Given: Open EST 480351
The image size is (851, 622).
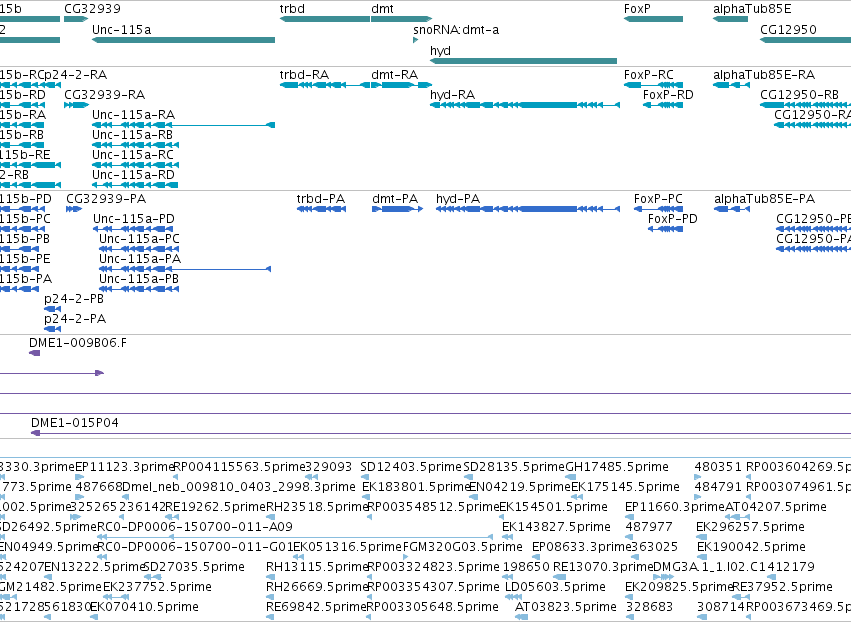Looking at the screenshot, I should 718,467.
